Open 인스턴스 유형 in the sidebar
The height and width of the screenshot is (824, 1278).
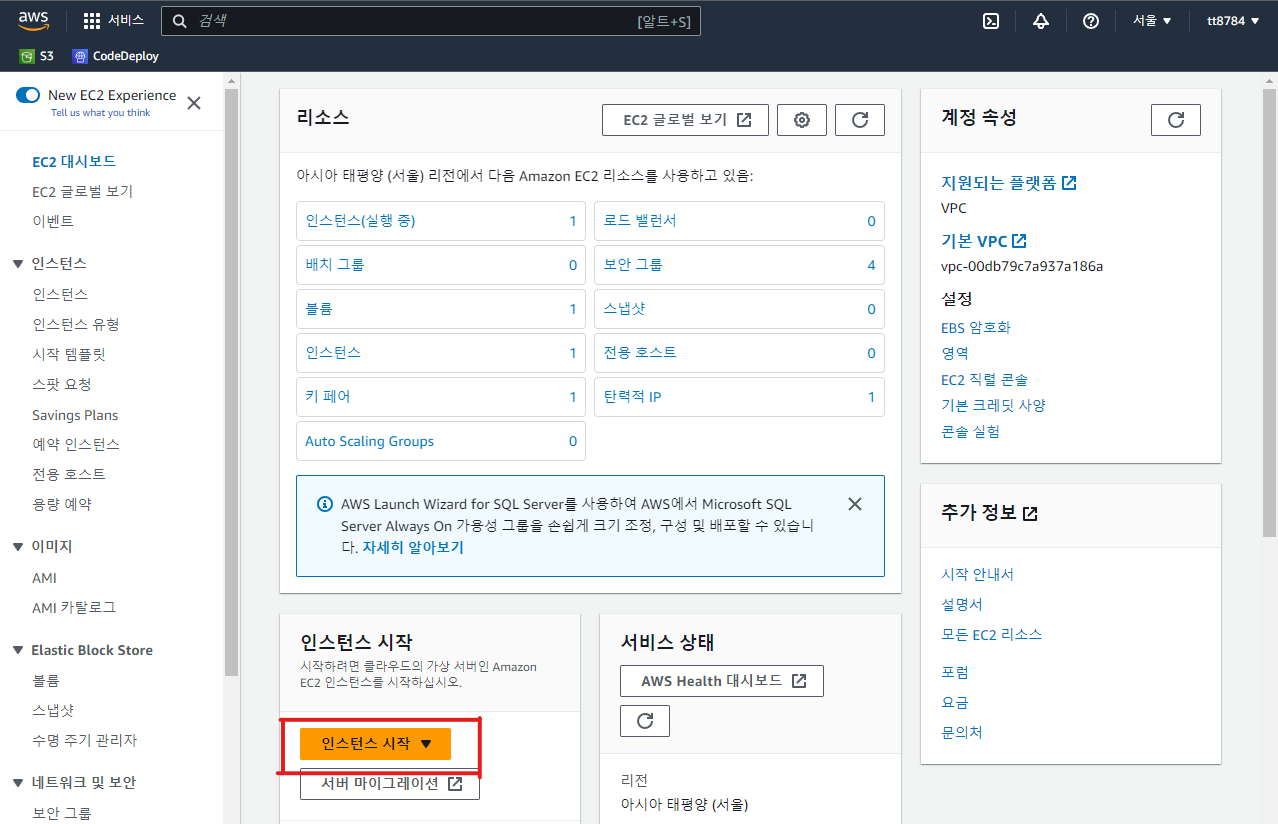pyautogui.click(x=76, y=324)
